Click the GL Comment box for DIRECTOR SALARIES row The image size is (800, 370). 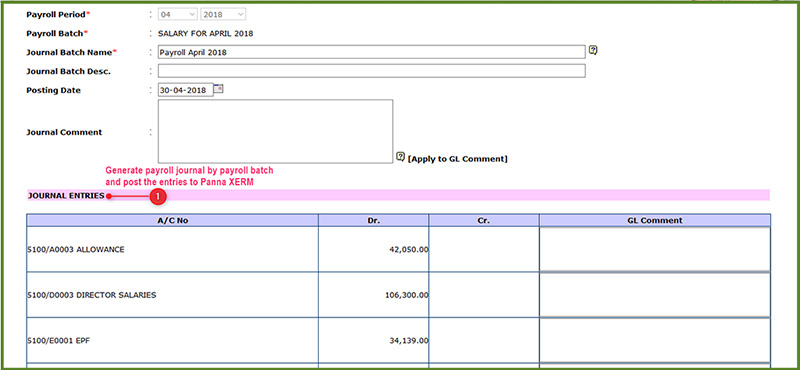coord(655,295)
